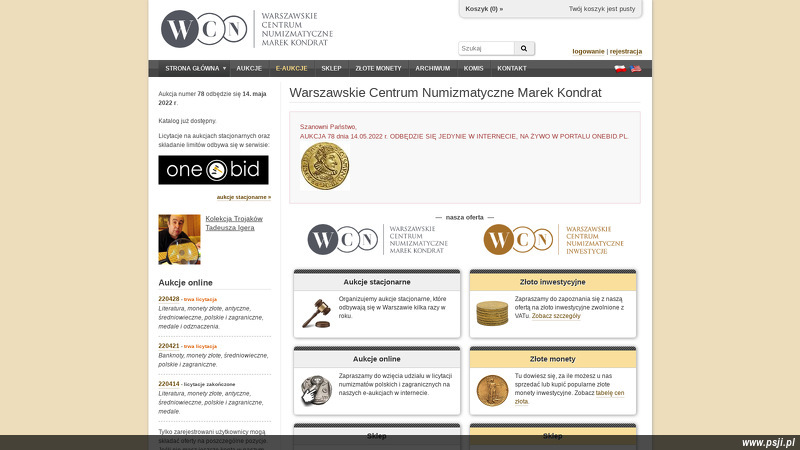The height and width of the screenshot is (450, 800).
Task: Open the Archiwum menu item
Action: pos(433,68)
